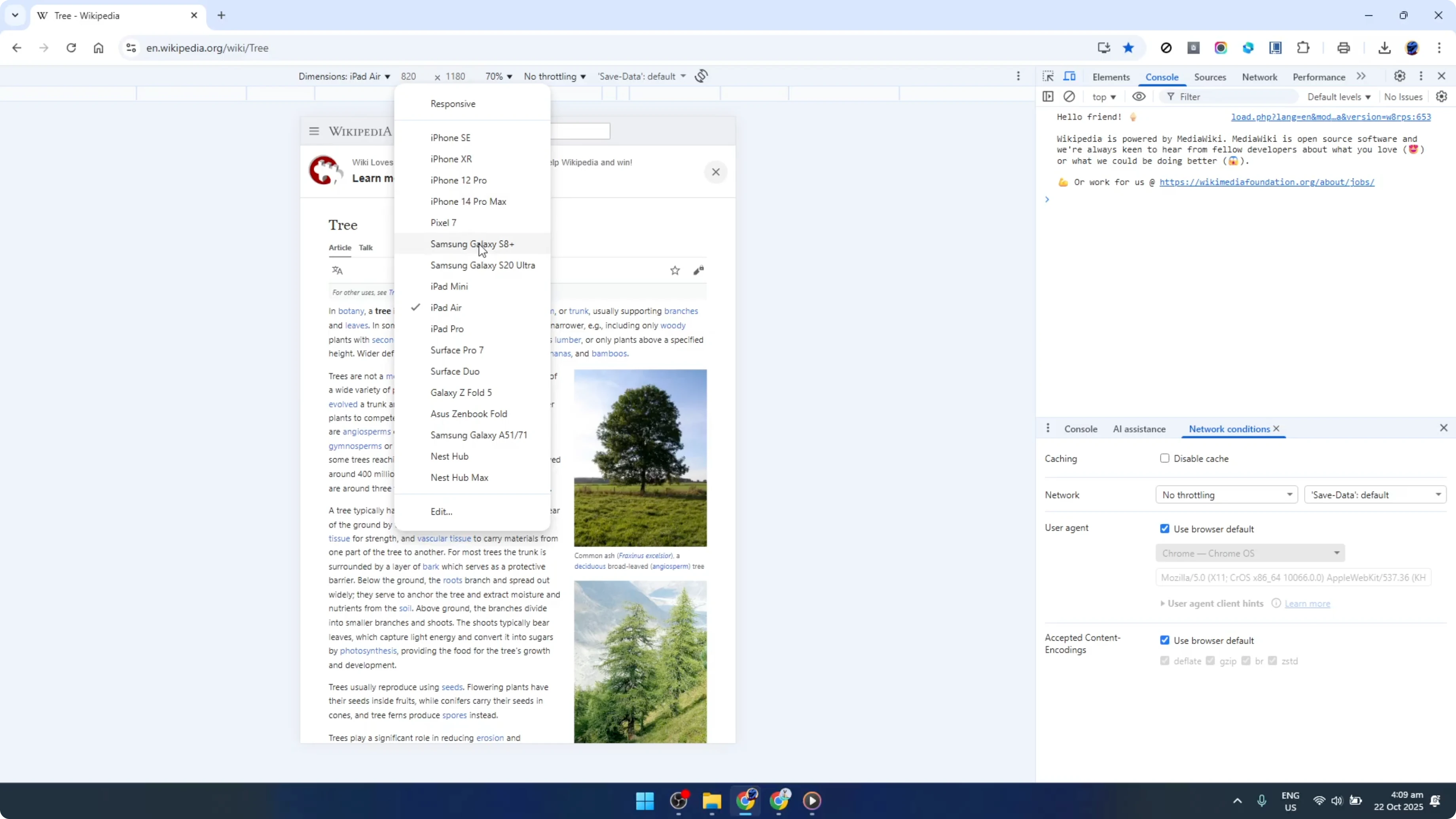Select the inspect element tool in DevTools
The height and width of the screenshot is (819, 1456).
(1048, 76)
